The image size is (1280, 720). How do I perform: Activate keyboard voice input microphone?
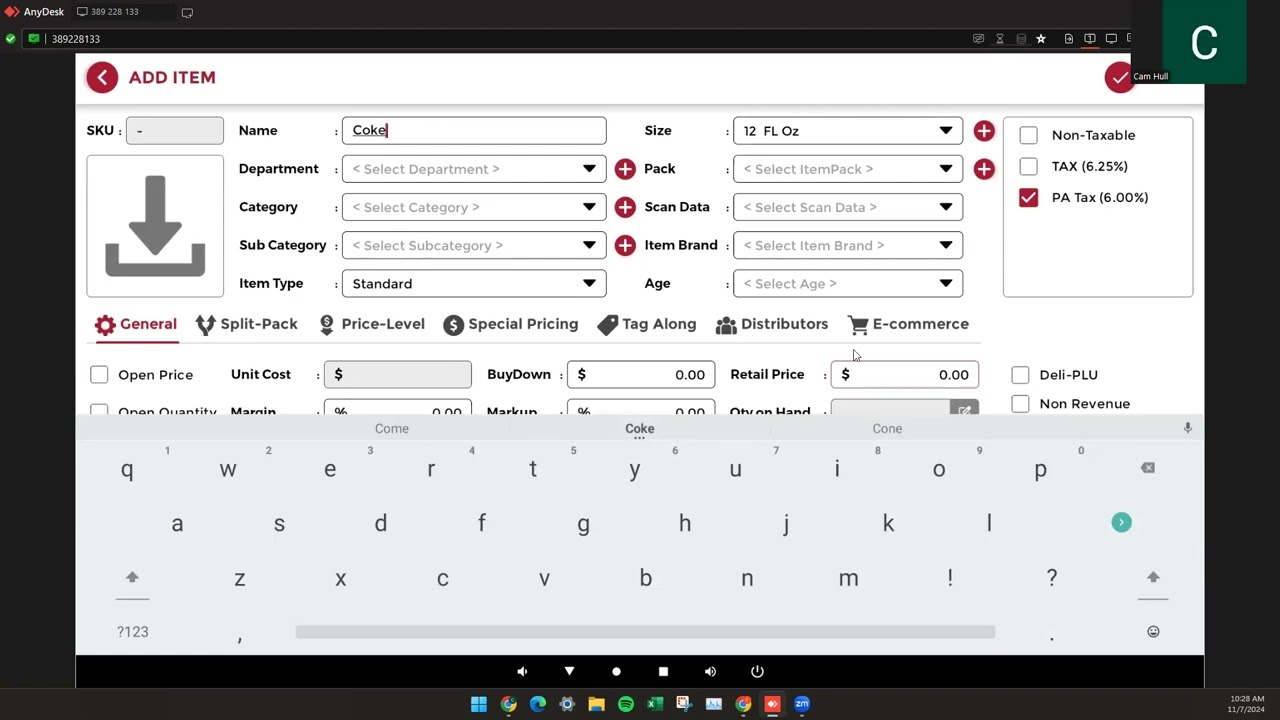tap(1187, 428)
